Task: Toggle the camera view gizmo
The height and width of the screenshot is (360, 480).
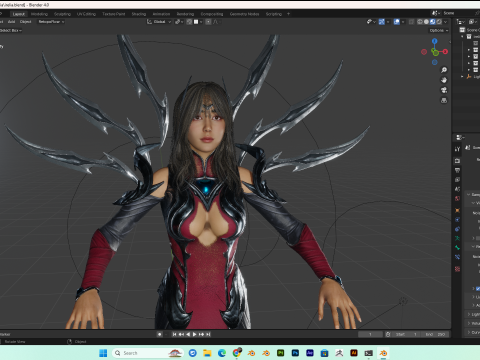Action: [444, 90]
